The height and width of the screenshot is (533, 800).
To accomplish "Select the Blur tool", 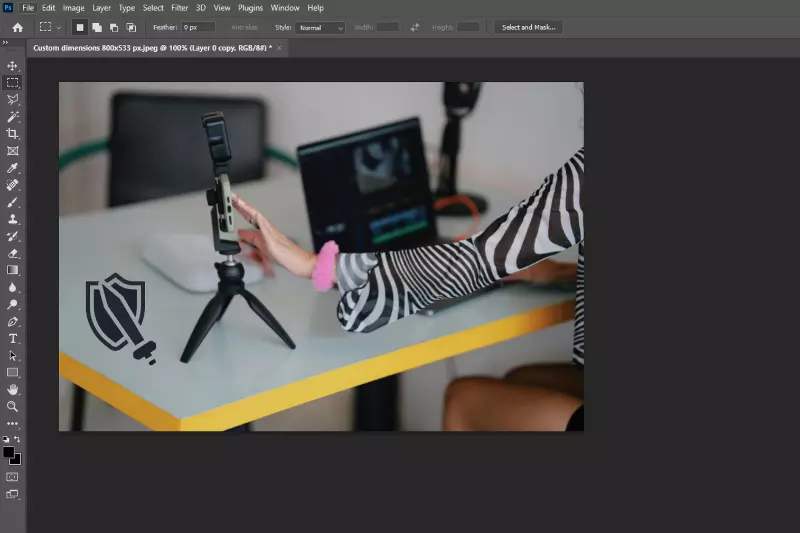I will coord(12,288).
